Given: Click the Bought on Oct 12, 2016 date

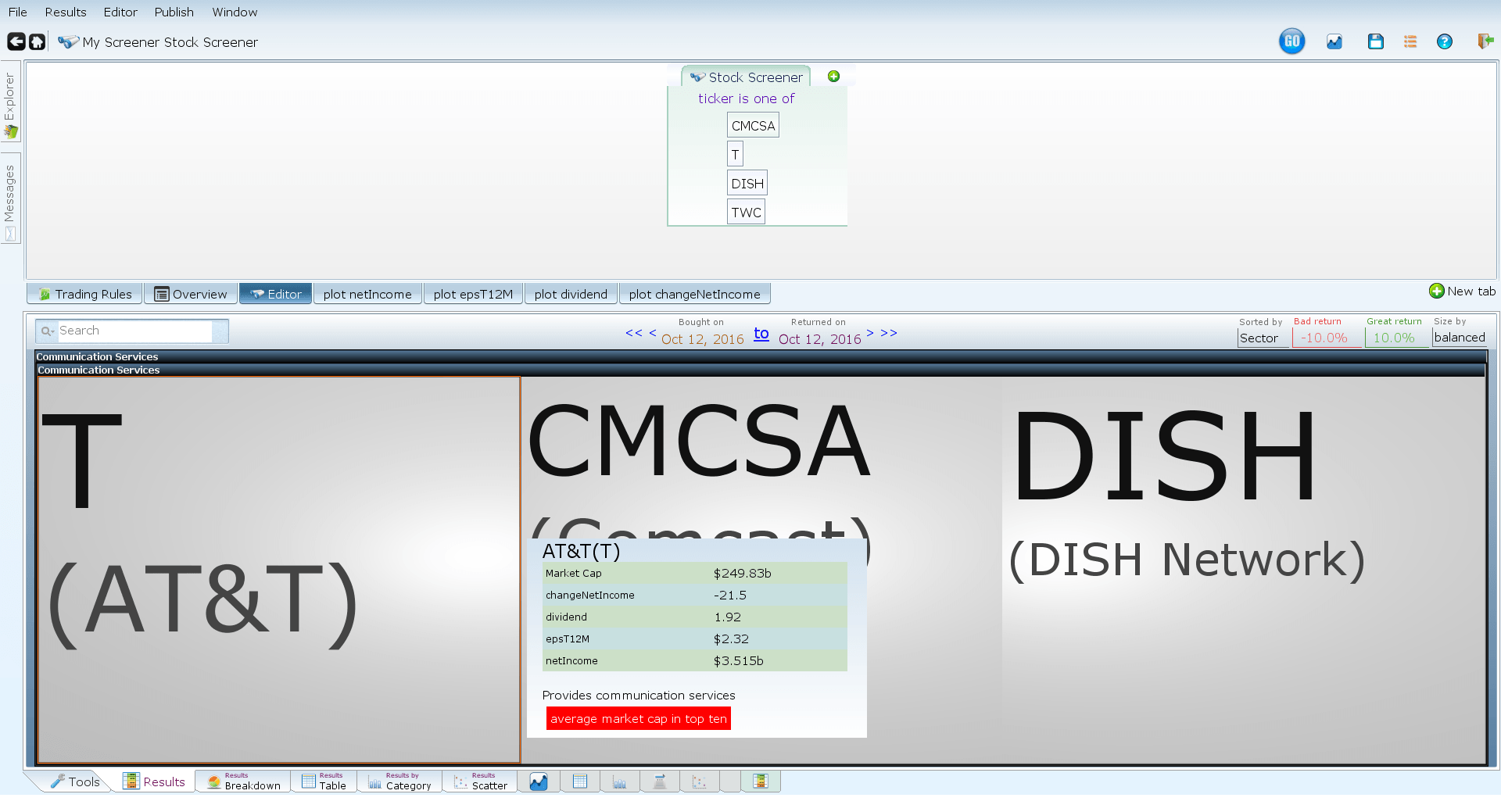Looking at the screenshot, I should point(702,339).
